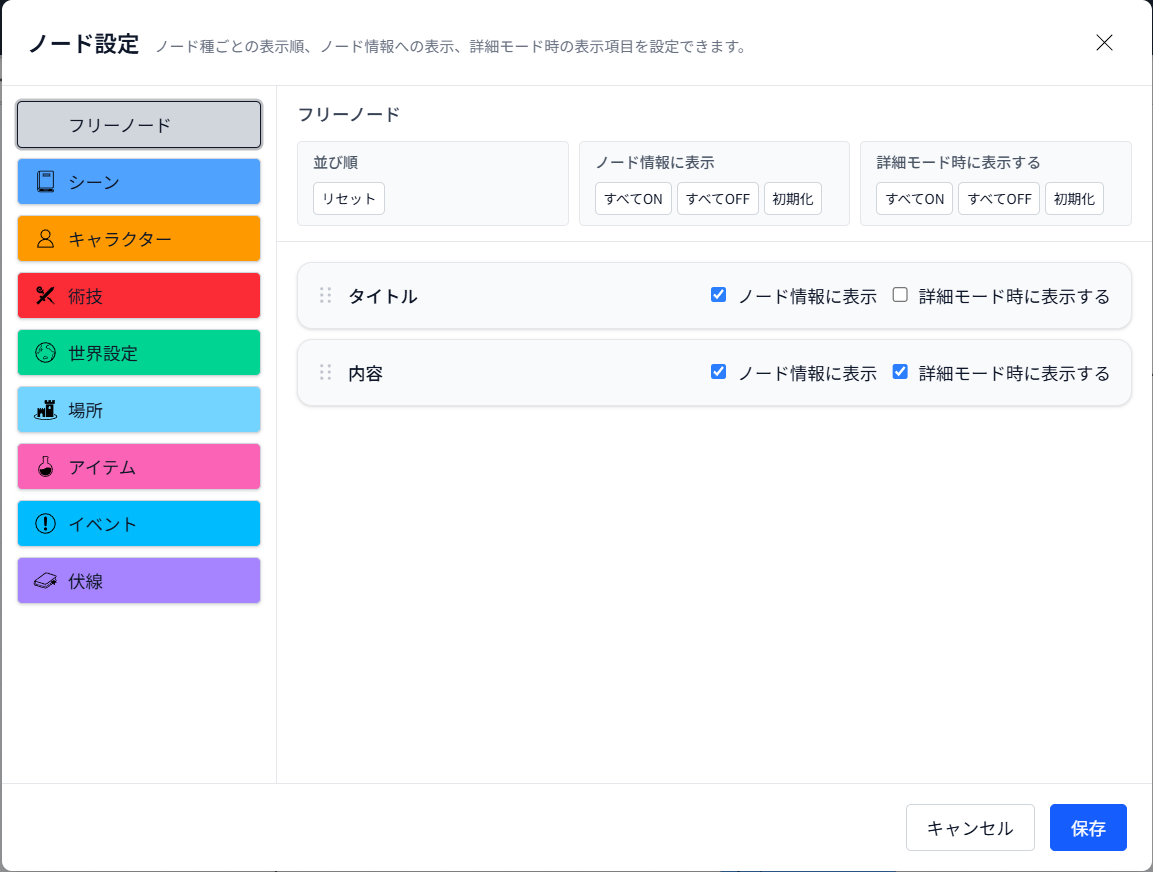This screenshot has height=872, width=1153.
Task: Click the book icon on シーン
Action: 46,182
